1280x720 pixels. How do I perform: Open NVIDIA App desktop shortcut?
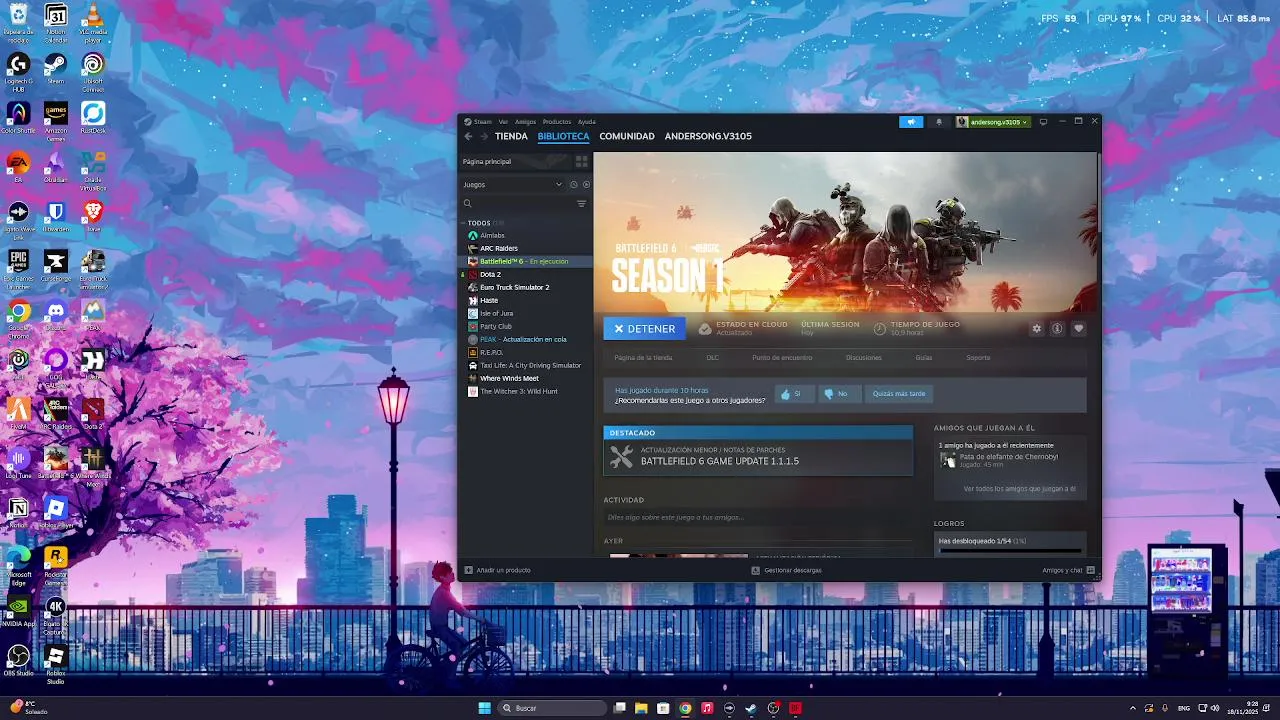pyautogui.click(x=18, y=611)
